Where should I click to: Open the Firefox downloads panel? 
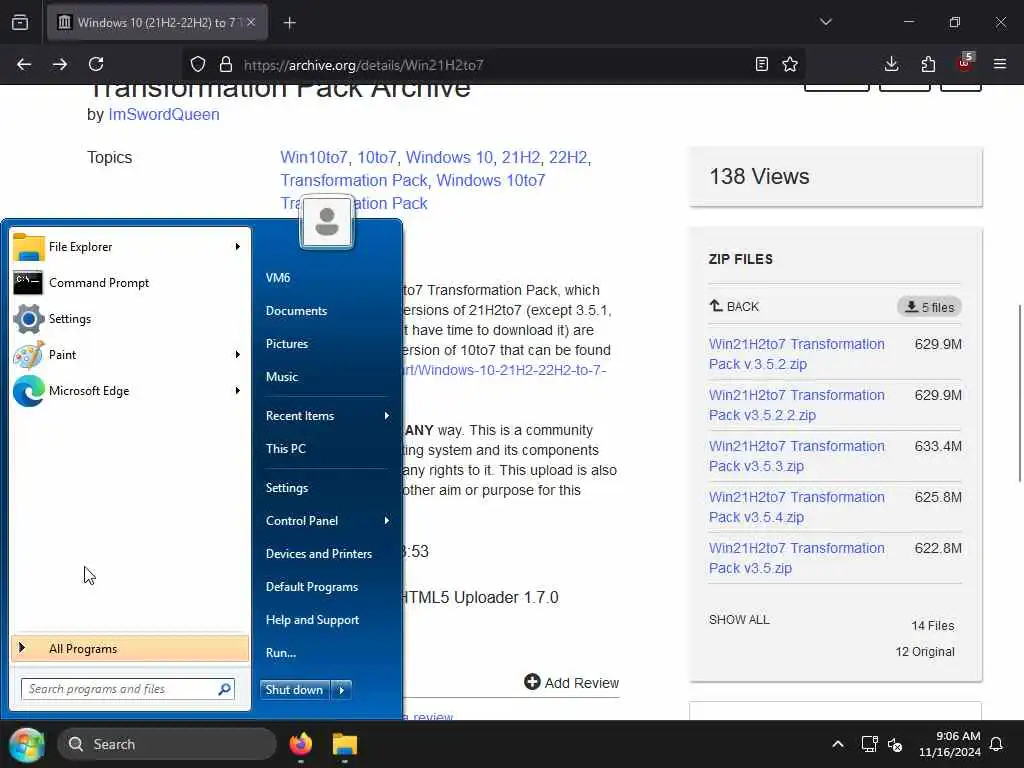click(891, 64)
